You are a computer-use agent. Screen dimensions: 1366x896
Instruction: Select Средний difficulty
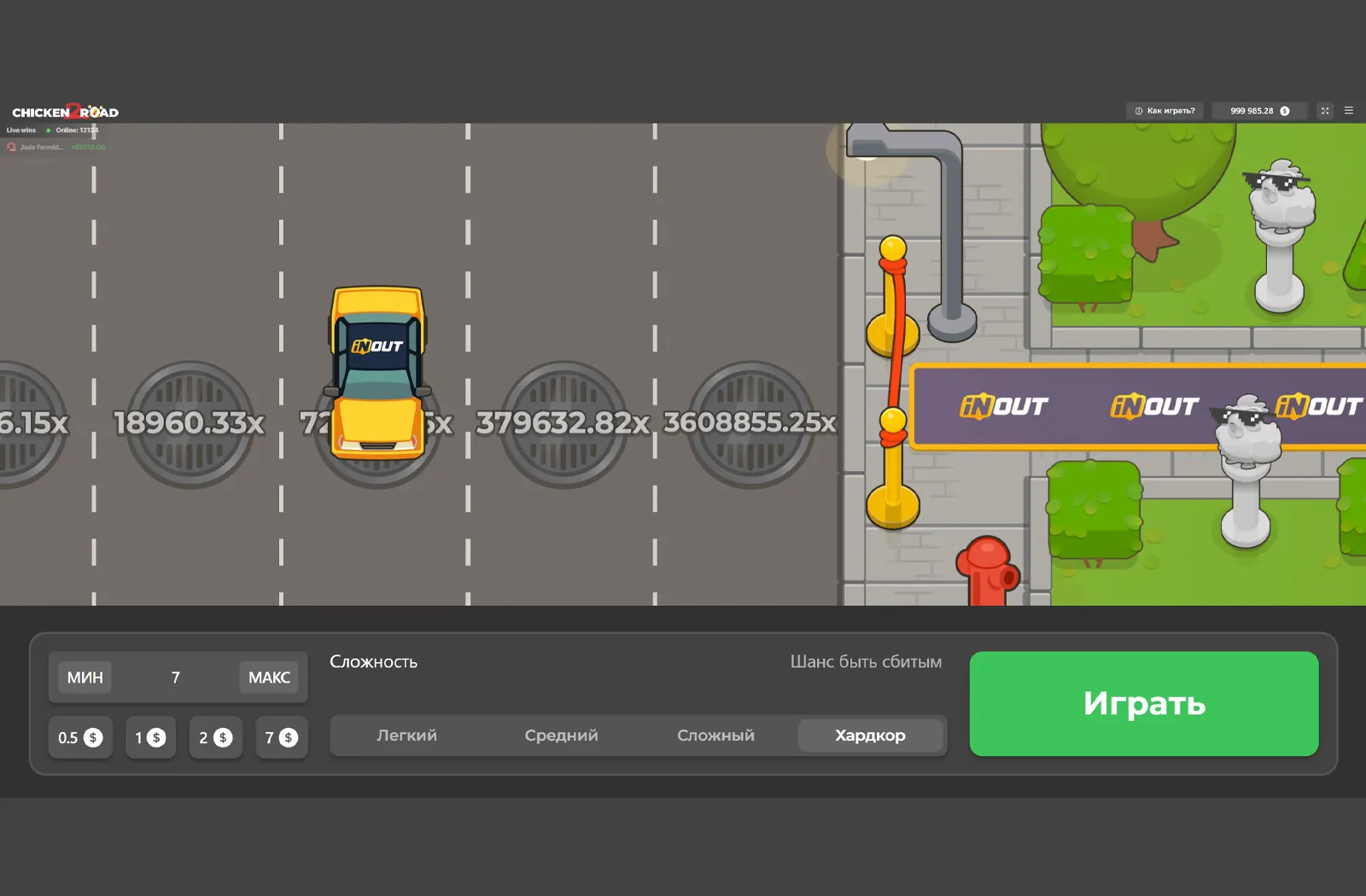coord(561,736)
